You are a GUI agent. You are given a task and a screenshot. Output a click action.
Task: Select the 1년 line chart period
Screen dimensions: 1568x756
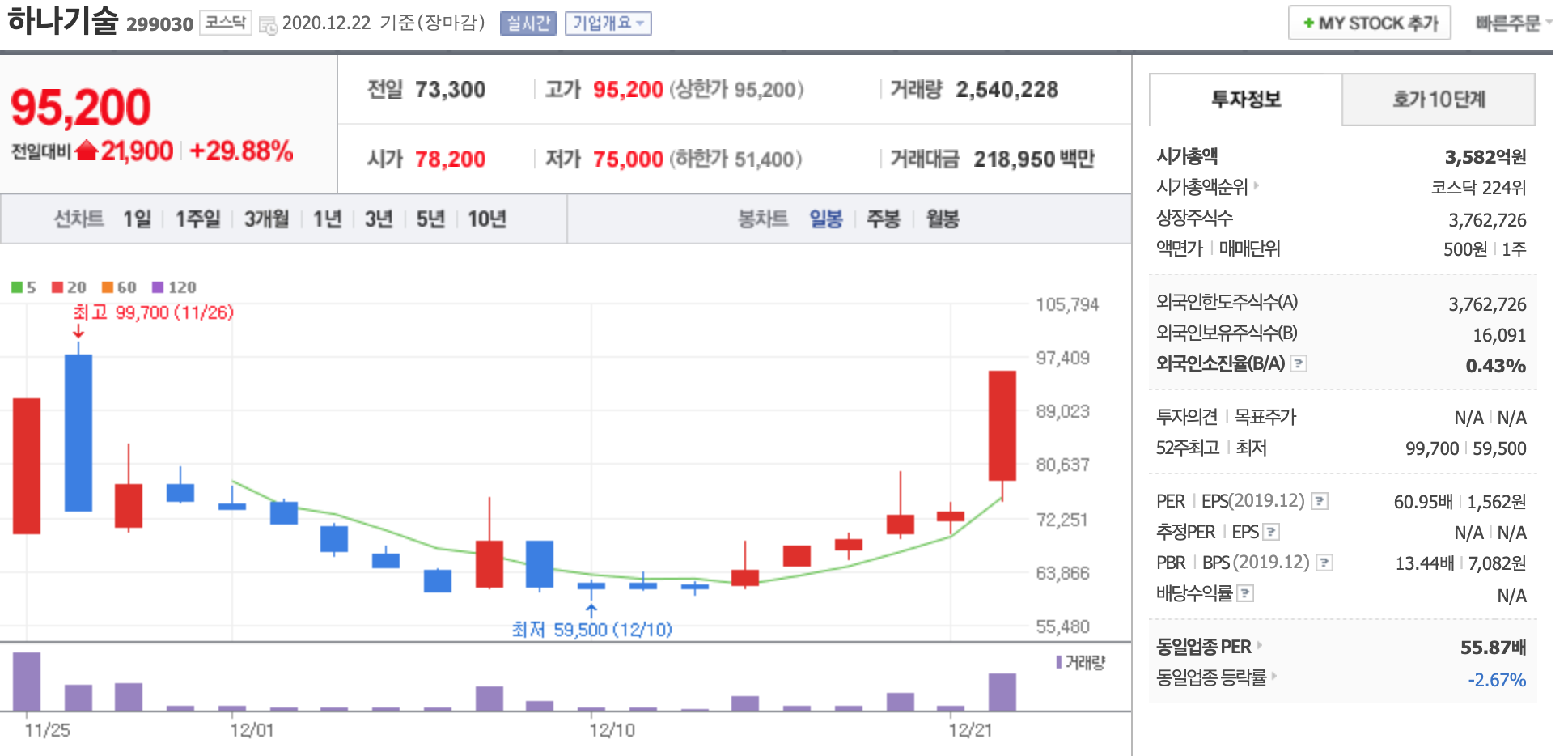[x=328, y=219]
